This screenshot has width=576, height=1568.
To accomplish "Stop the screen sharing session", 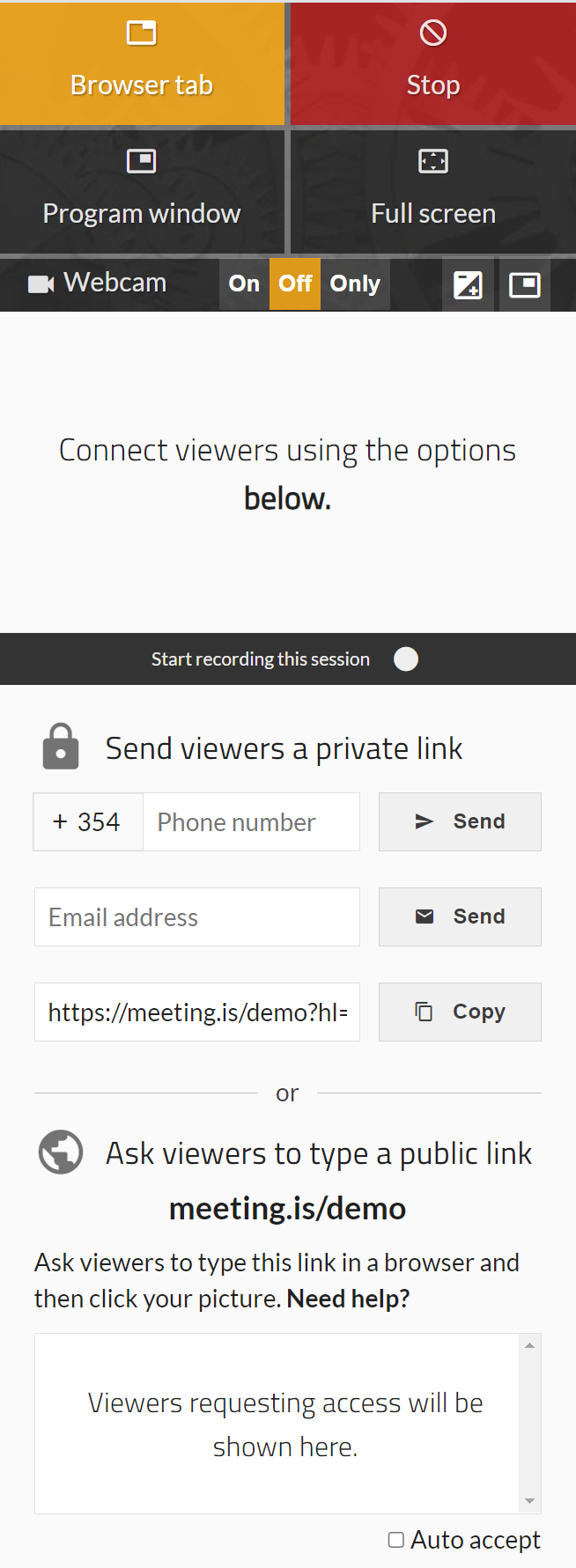I will pos(432,63).
